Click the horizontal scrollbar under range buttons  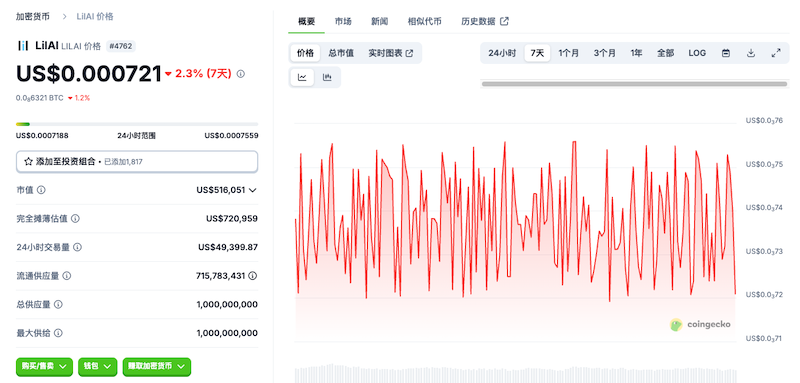635,84
